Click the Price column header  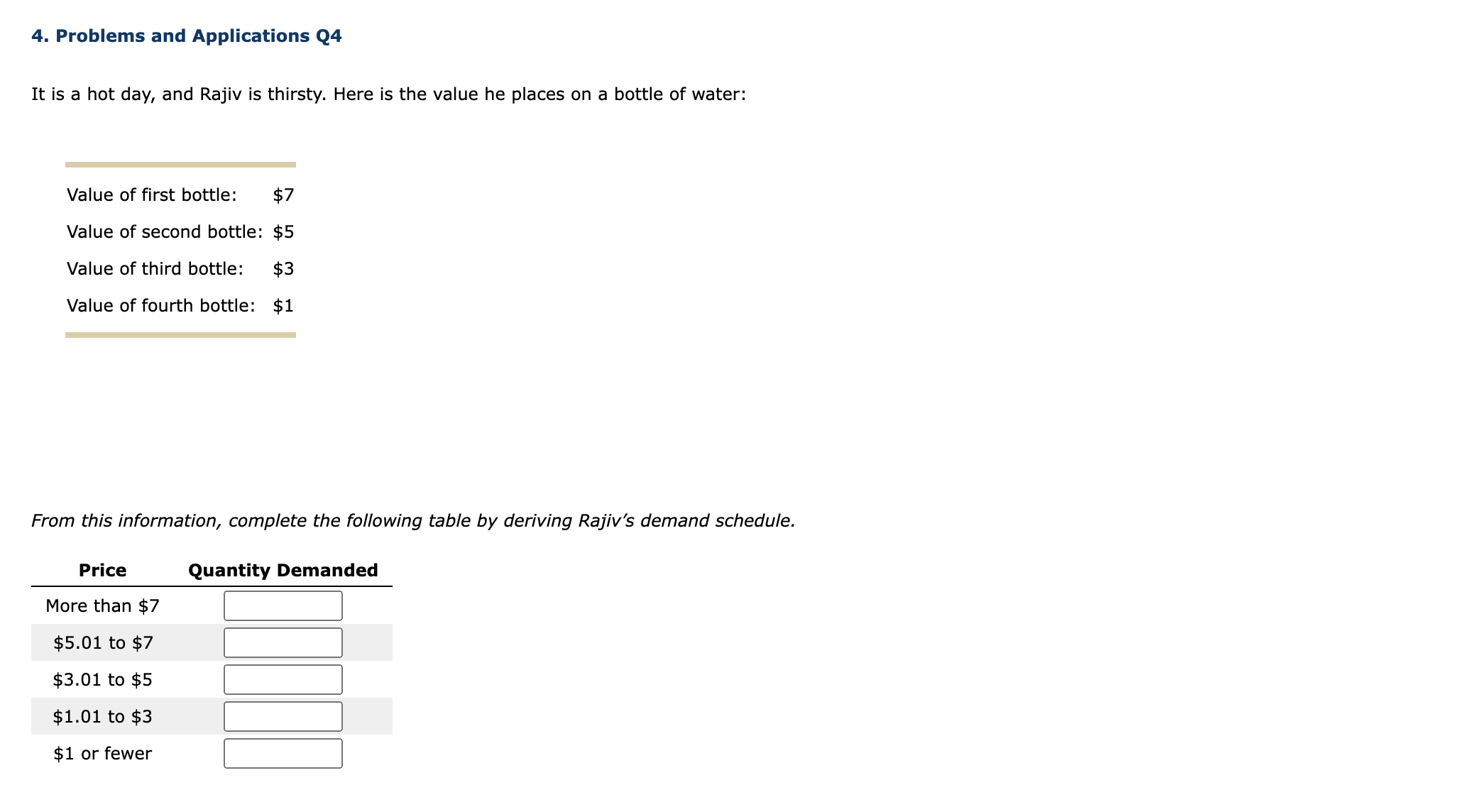pyautogui.click(x=102, y=569)
